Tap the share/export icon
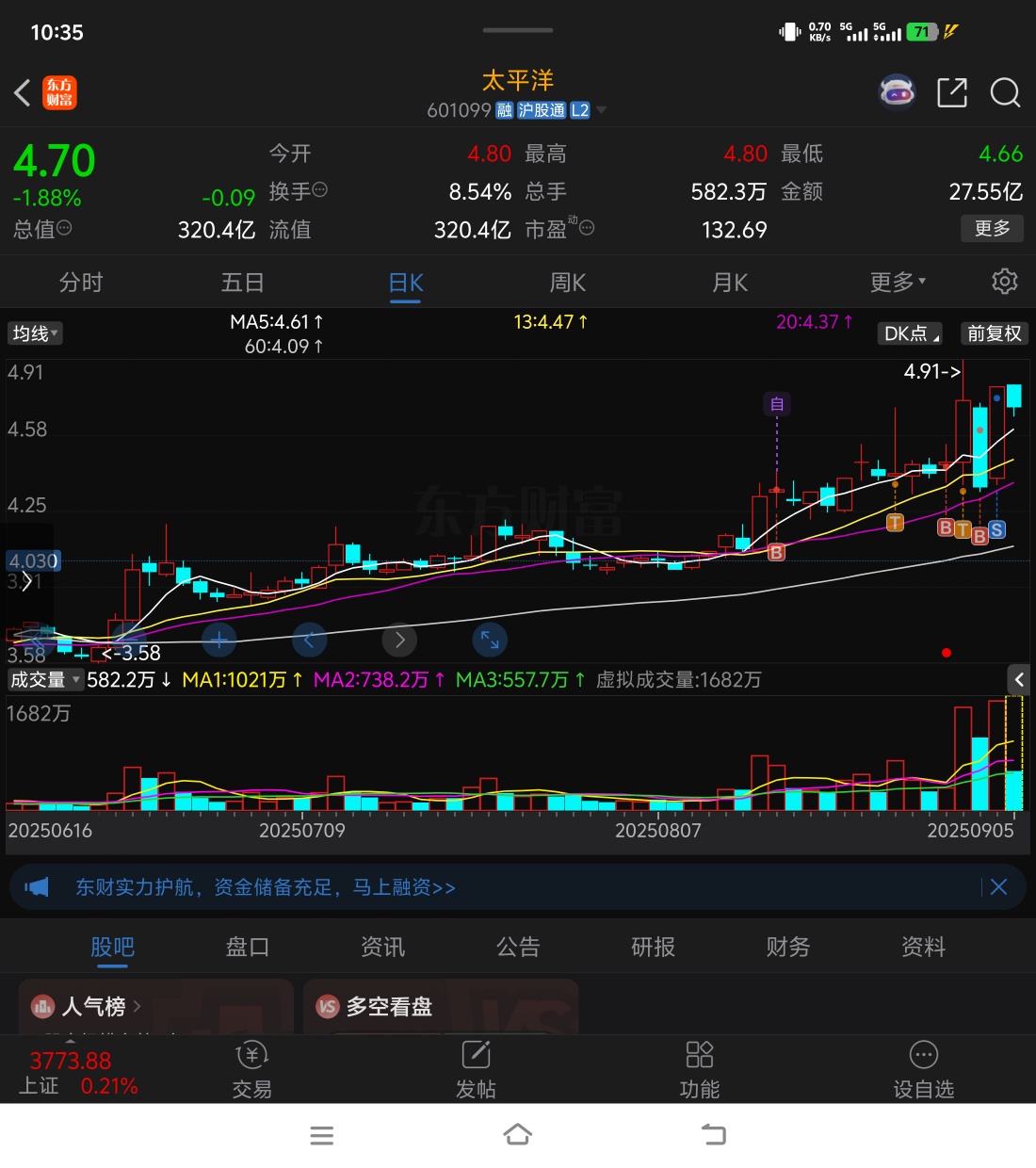This screenshot has height=1168, width=1036. (952, 92)
